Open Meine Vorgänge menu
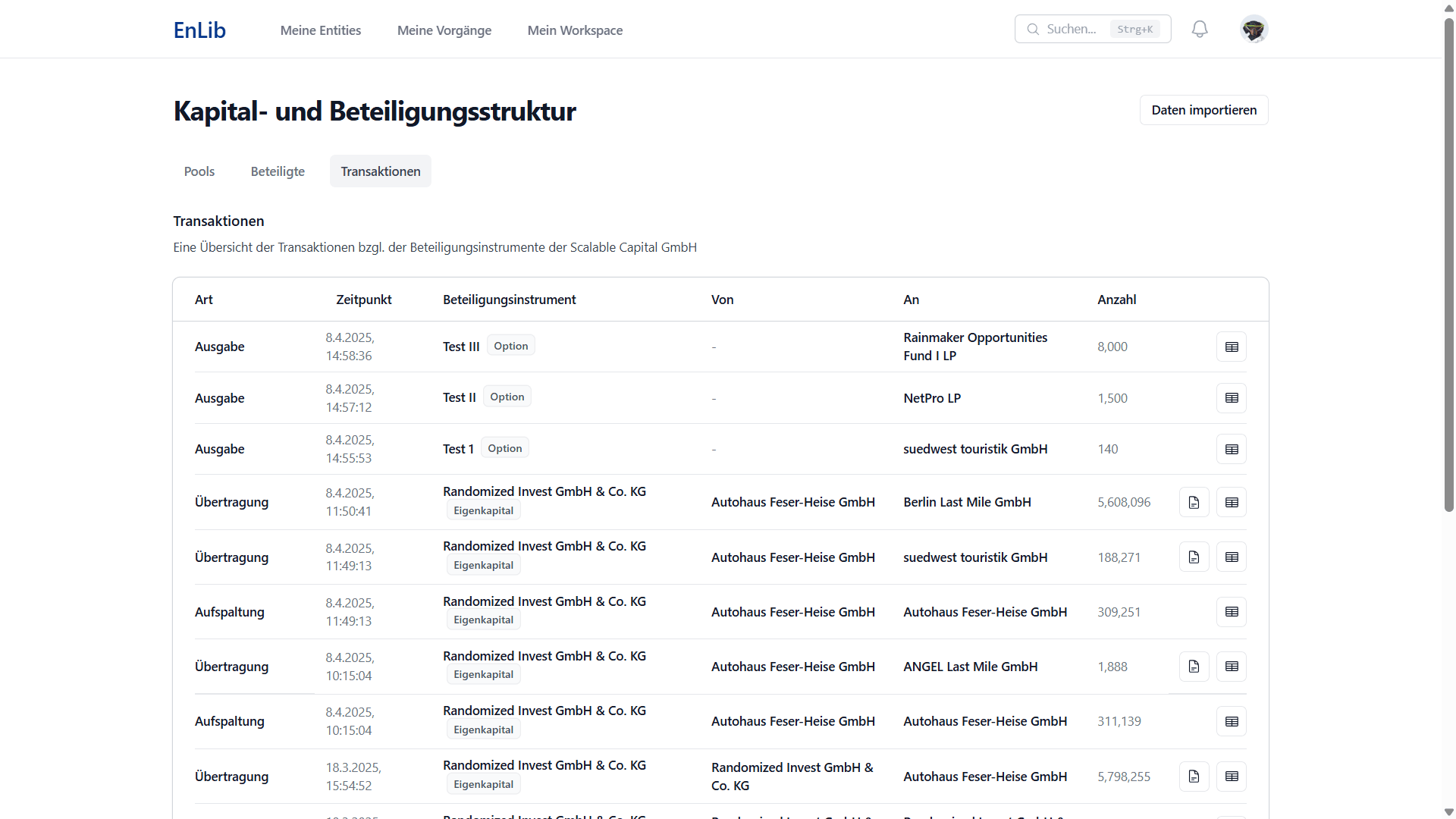This screenshot has height=819, width=1456. [444, 30]
